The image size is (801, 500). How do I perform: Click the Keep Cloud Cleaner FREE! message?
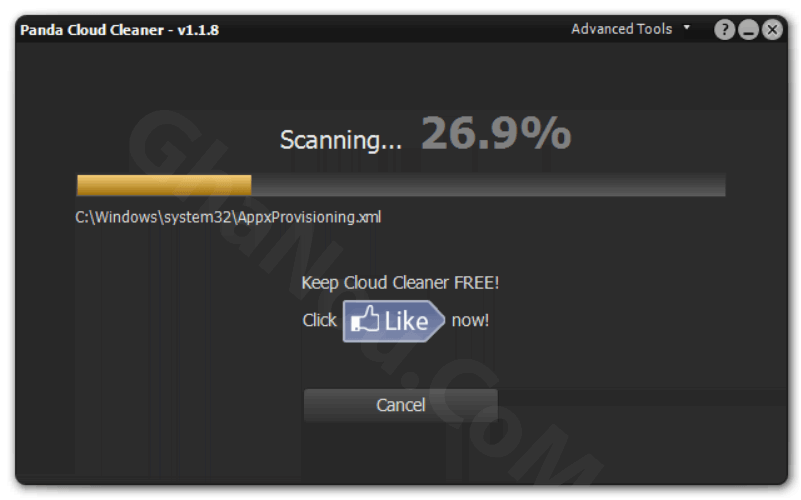(400, 282)
